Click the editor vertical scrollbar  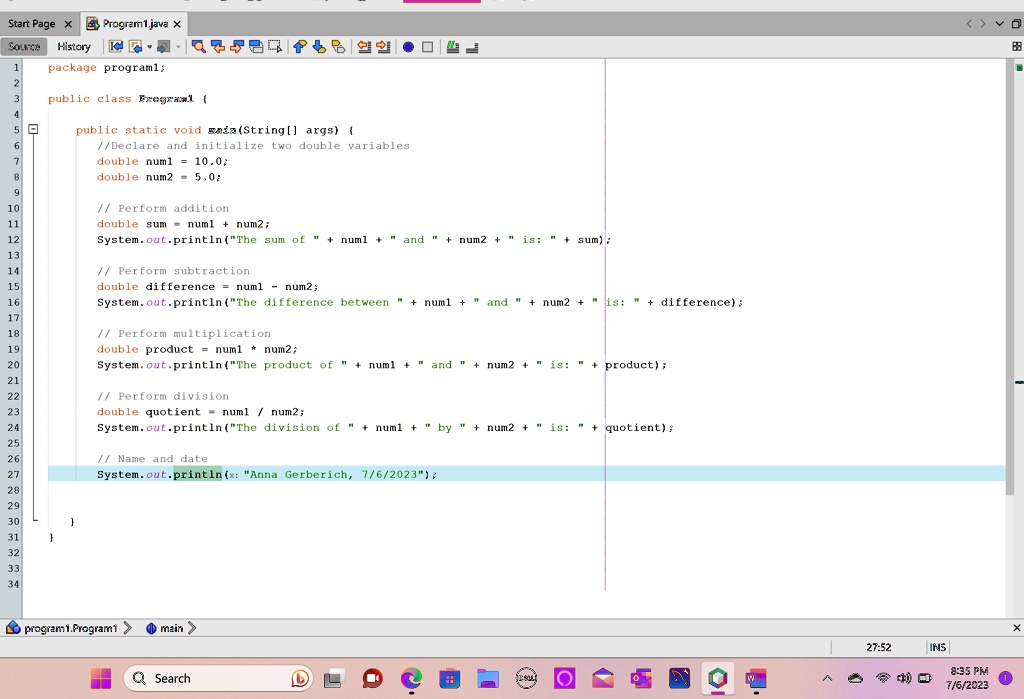(x=1010, y=278)
